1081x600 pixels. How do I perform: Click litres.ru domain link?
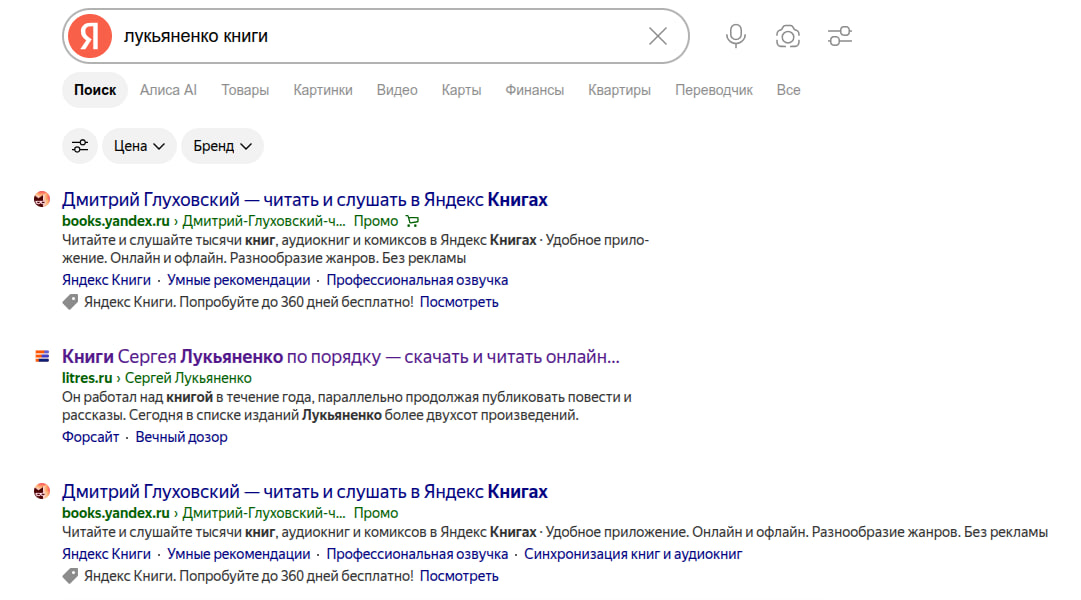click(x=87, y=378)
